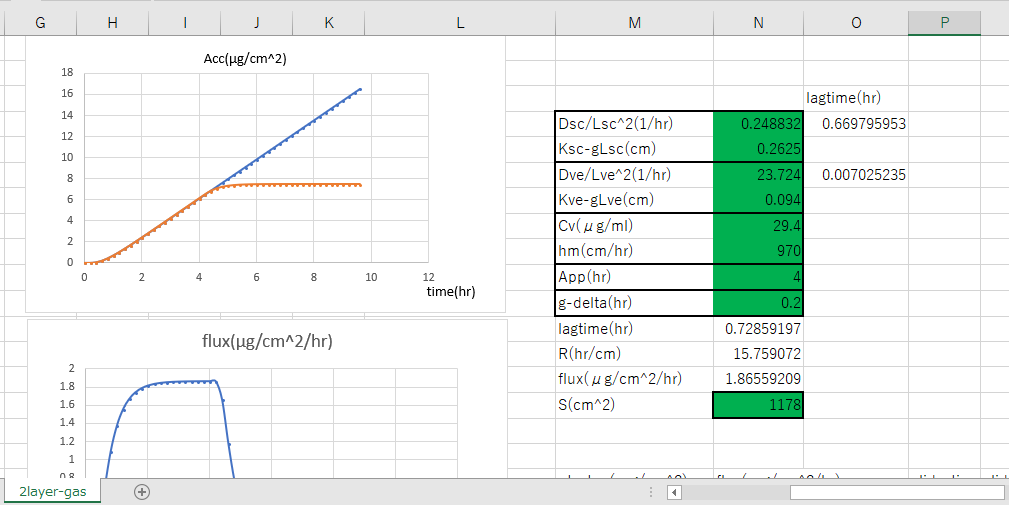The image size is (1009, 505).
Task: Select cell with value 1178
Action: click(758, 405)
